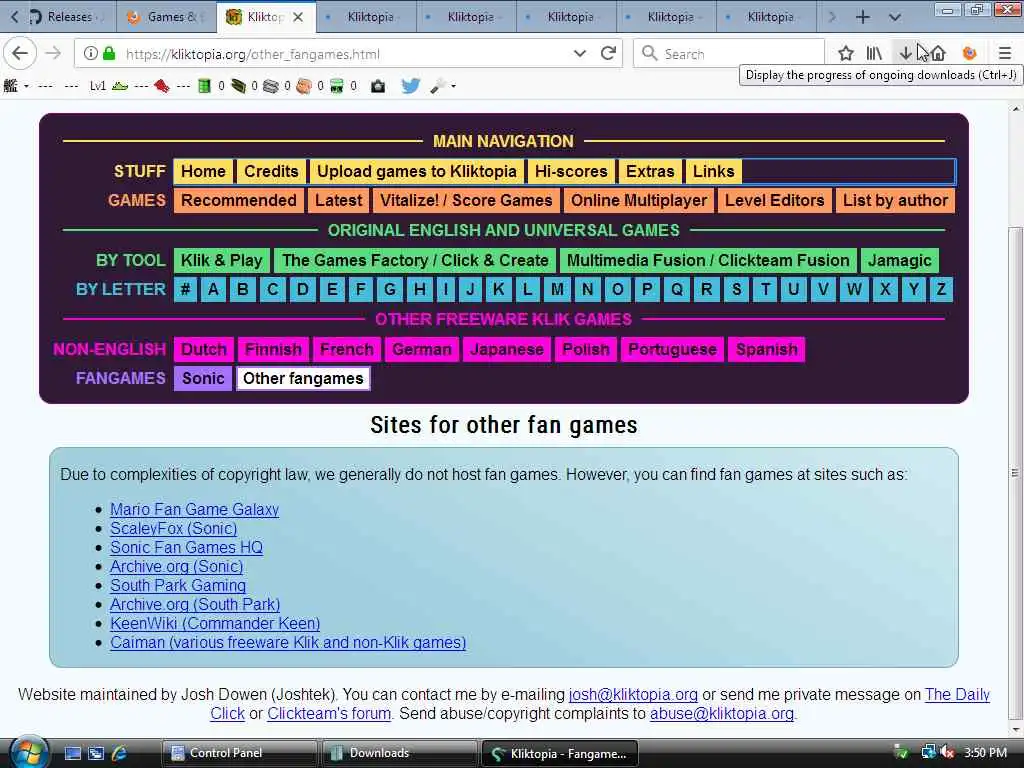This screenshot has height=768, width=1024.
Task: Show download progress with the down-arrow icon
Action: coord(906,54)
